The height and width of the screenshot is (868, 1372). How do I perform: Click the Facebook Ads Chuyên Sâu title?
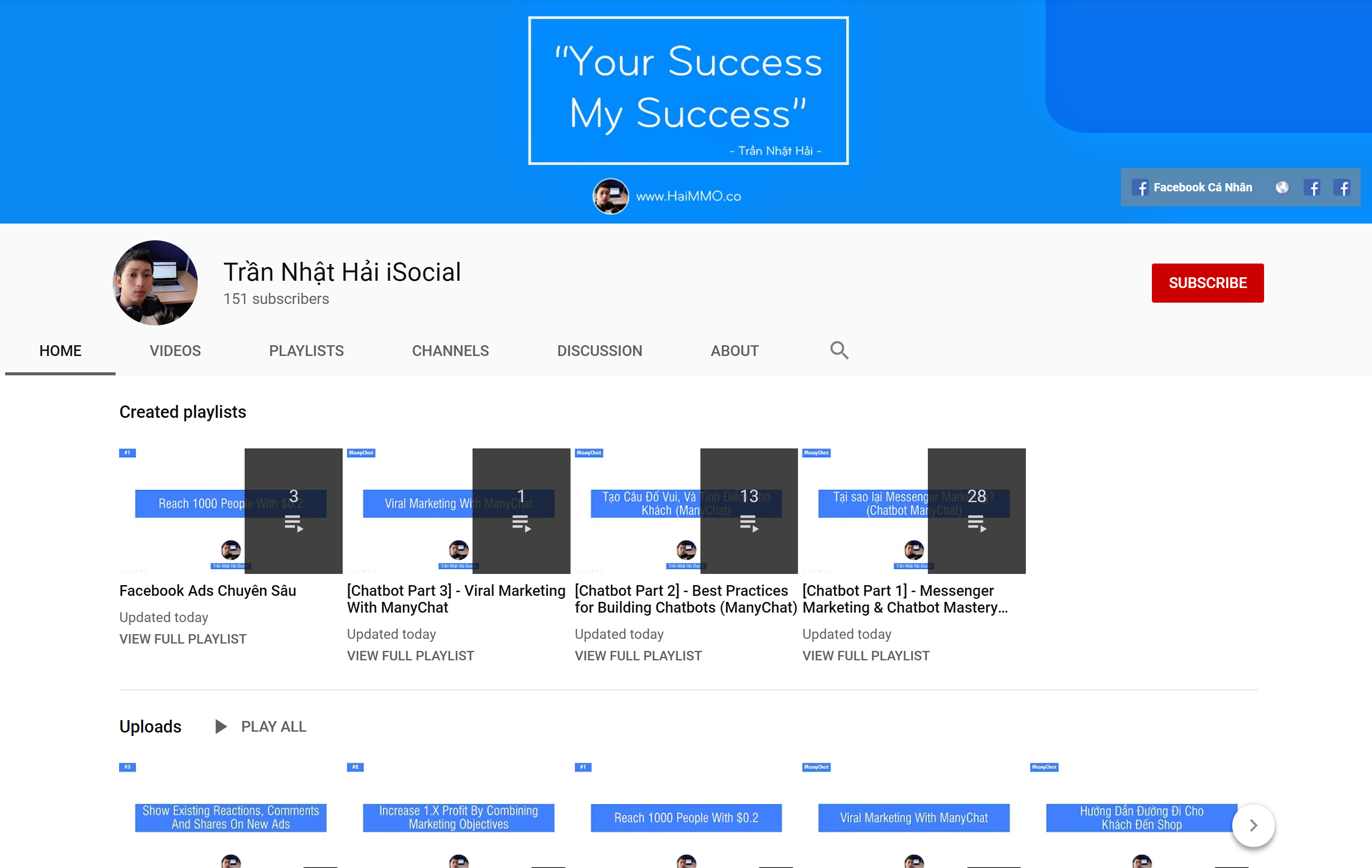pos(208,591)
